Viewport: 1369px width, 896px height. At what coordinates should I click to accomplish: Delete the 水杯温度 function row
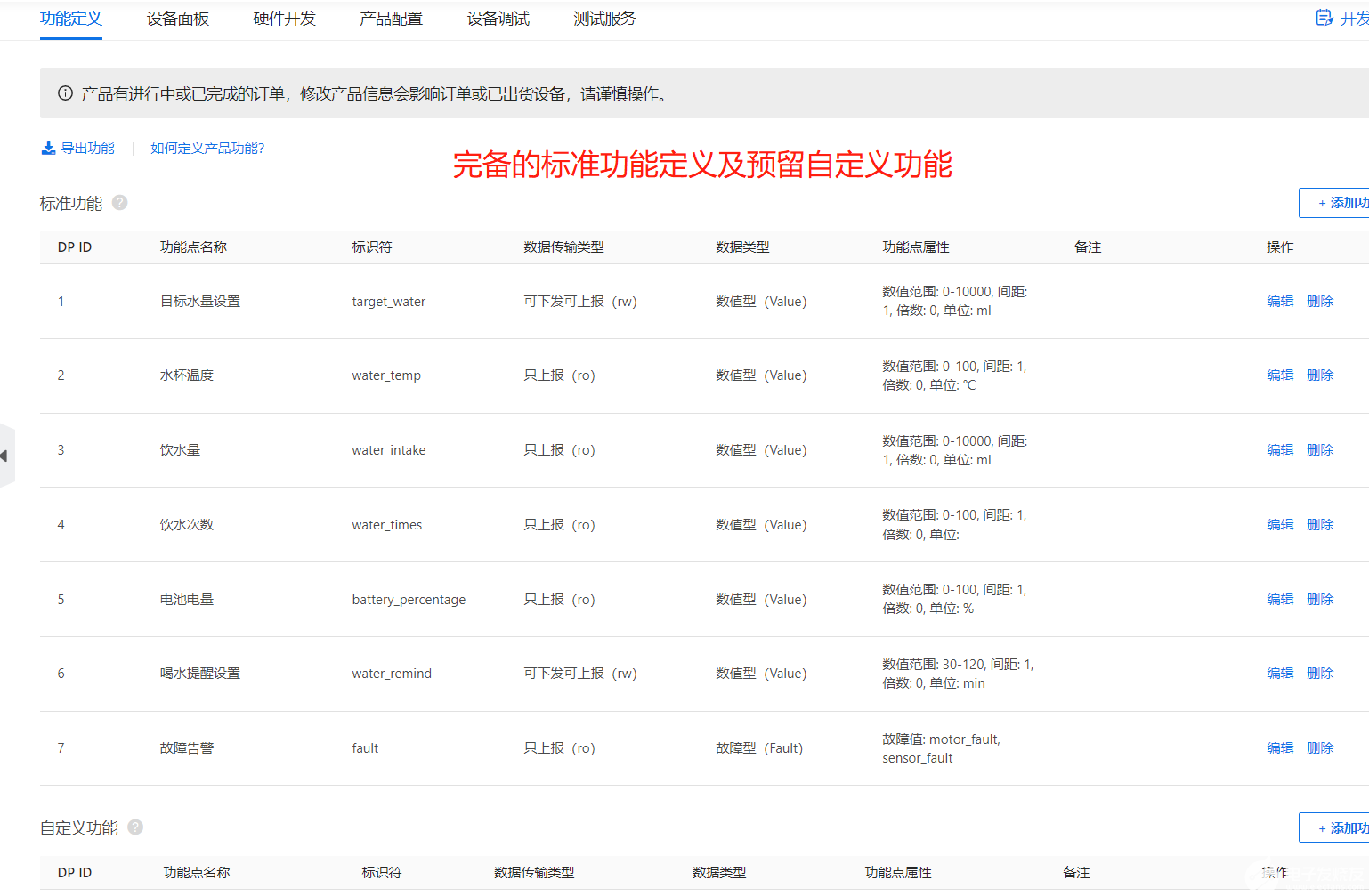pos(1320,375)
